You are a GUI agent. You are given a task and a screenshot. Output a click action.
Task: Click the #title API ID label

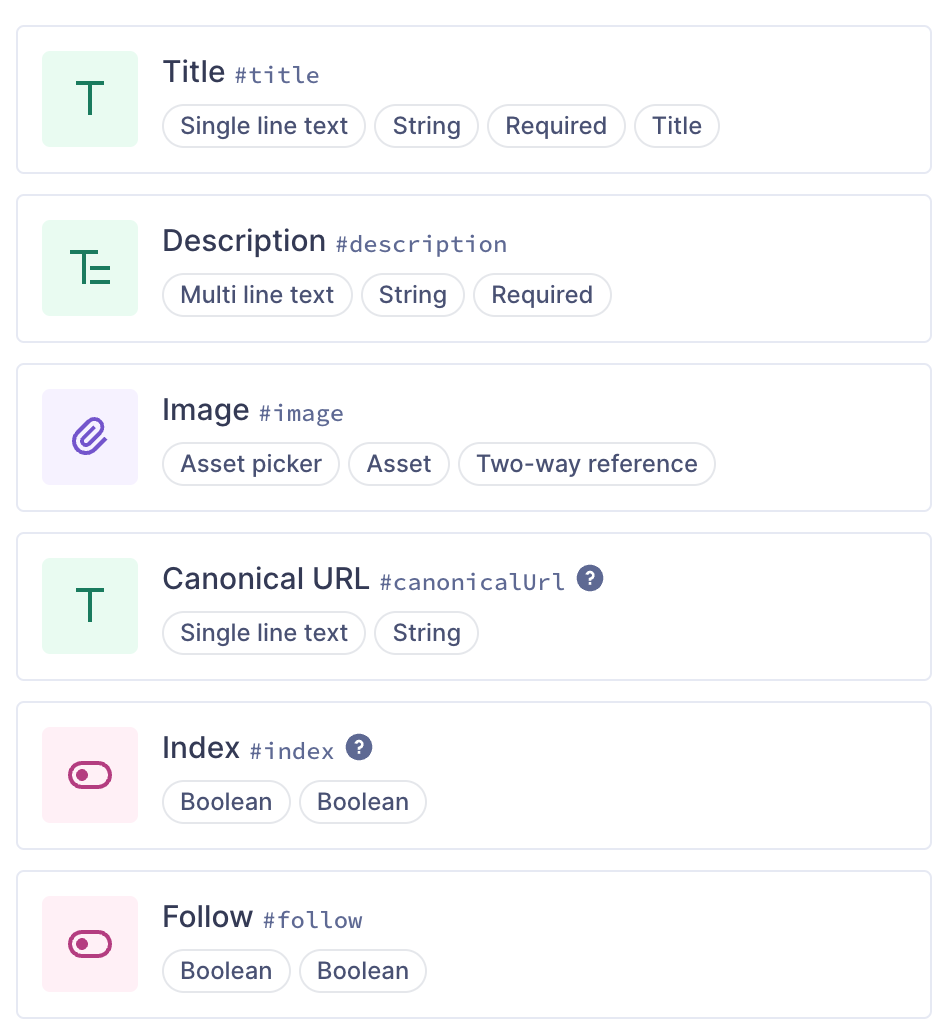[x=277, y=75]
